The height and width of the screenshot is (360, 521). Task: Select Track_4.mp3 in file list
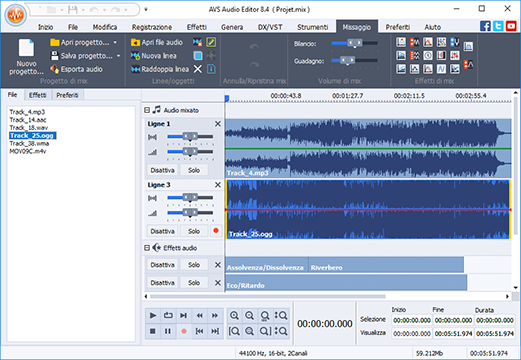point(27,112)
